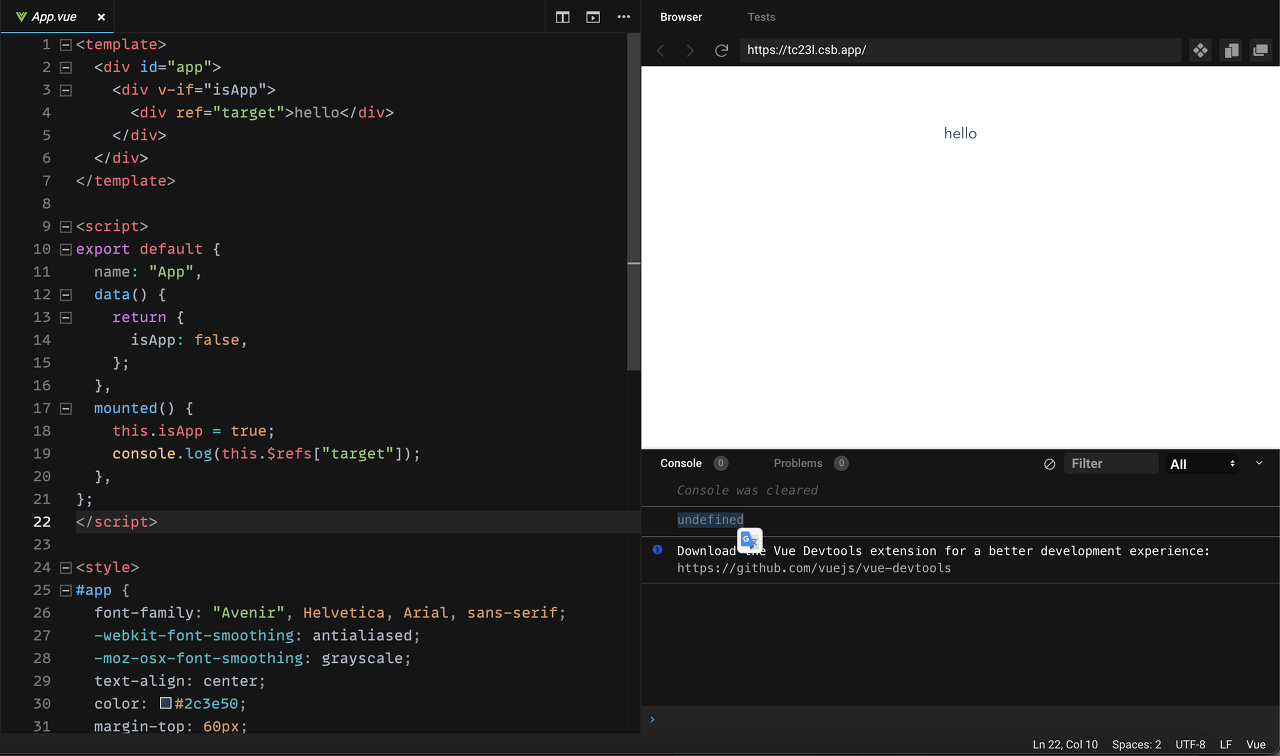Screen dimensions: 1280x756
Task: Fold the data() function on line 12
Action: click(x=66, y=294)
